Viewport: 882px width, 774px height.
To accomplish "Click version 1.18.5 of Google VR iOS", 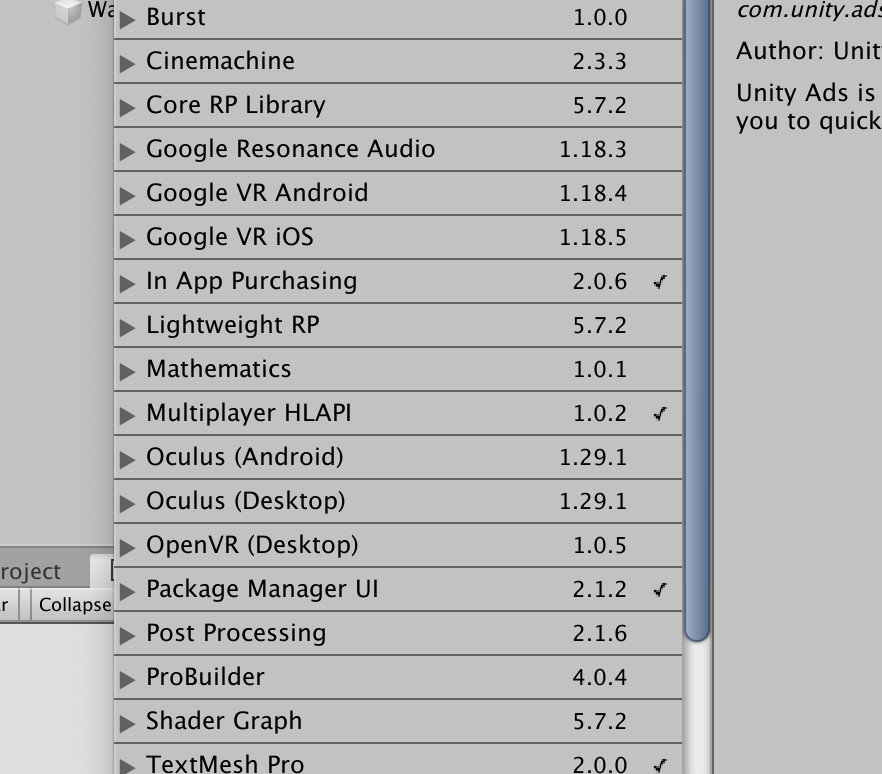I will coord(593,237).
